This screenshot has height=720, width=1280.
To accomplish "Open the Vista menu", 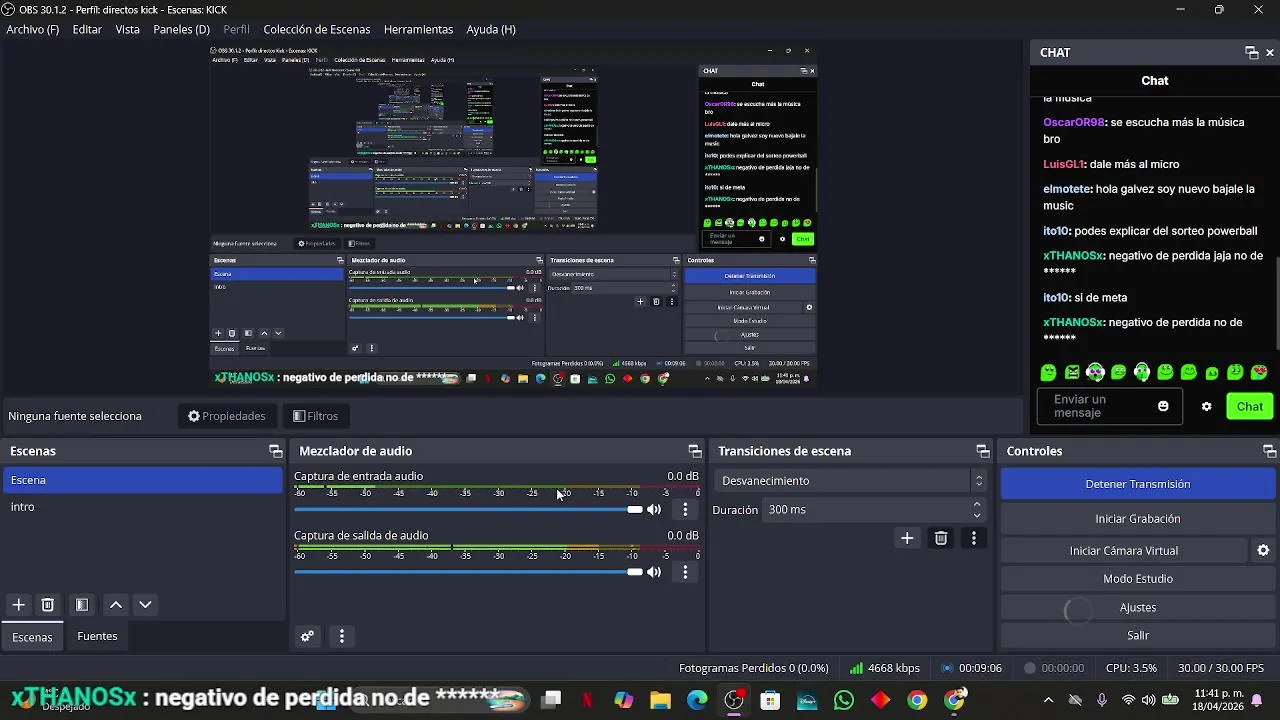I will (x=128, y=29).
